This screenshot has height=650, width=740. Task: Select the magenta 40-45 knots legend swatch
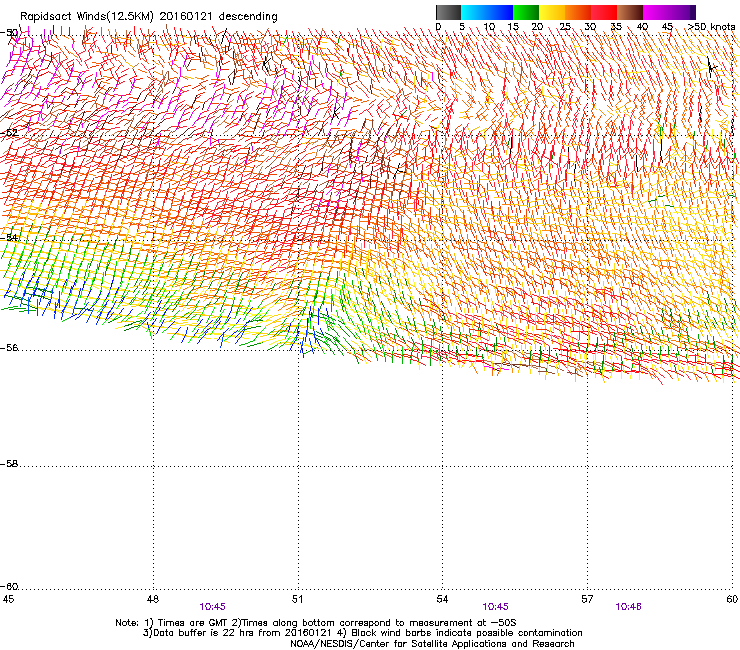[656, 12]
